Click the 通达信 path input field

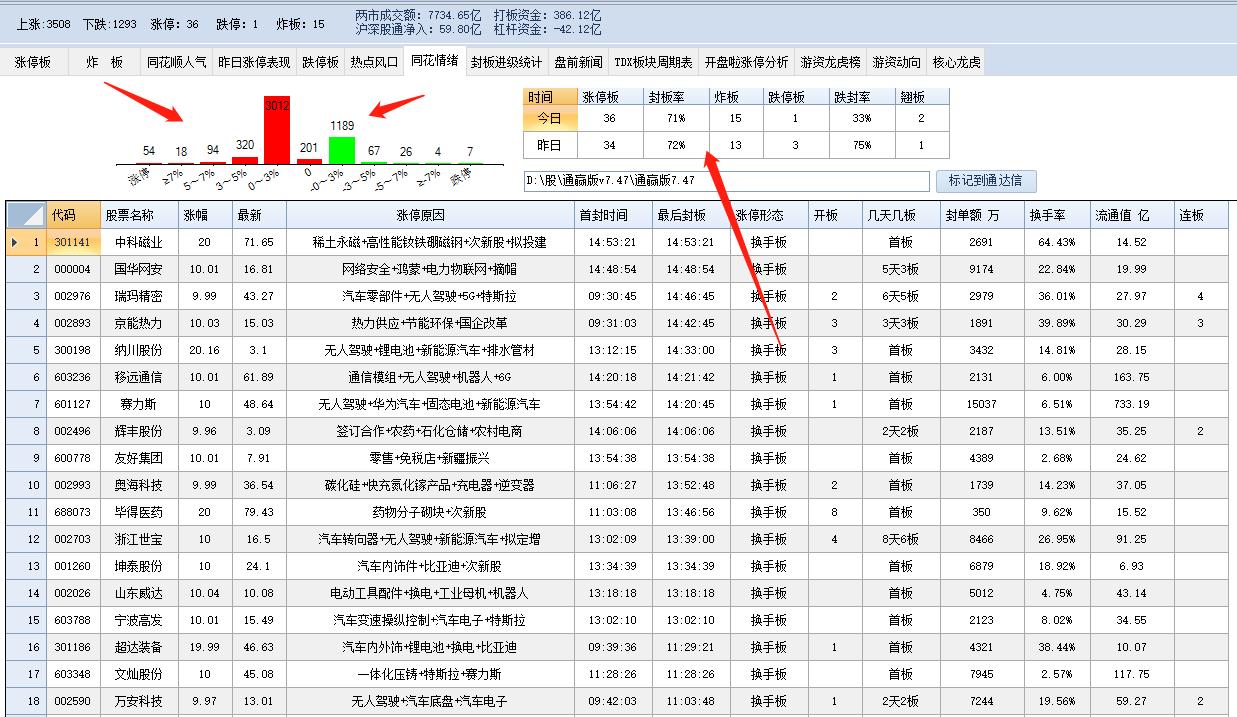(730, 181)
